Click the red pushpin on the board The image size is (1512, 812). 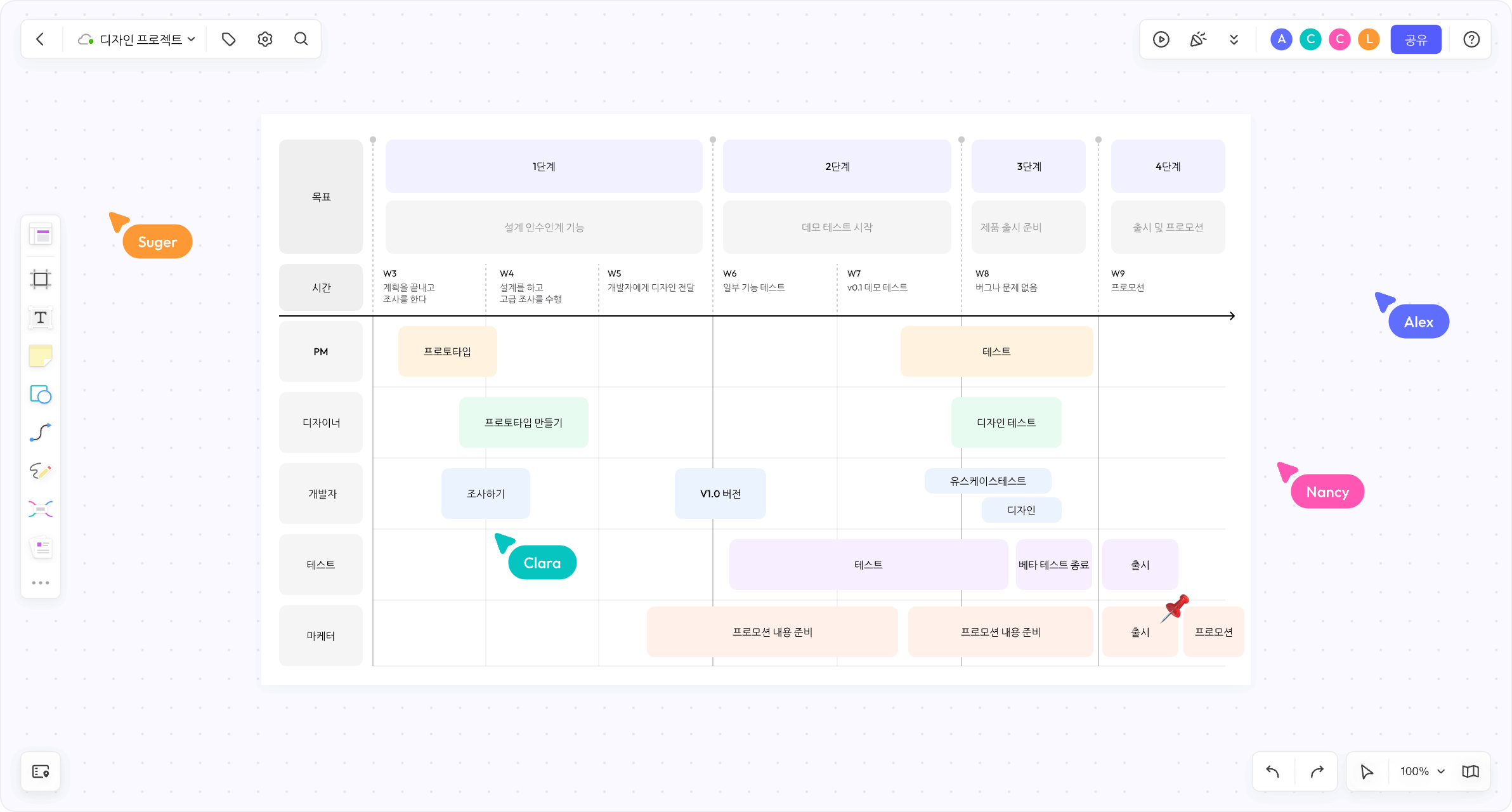[1175, 609]
